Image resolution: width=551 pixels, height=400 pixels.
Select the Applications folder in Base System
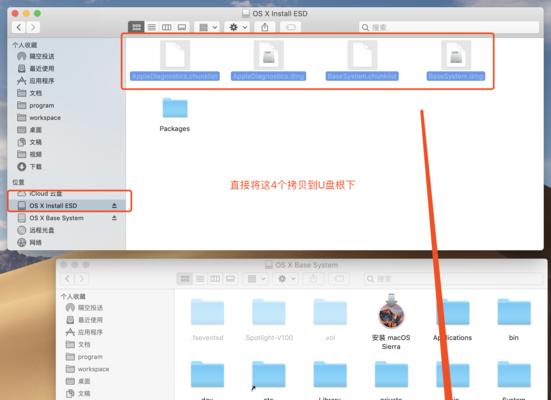click(453, 320)
